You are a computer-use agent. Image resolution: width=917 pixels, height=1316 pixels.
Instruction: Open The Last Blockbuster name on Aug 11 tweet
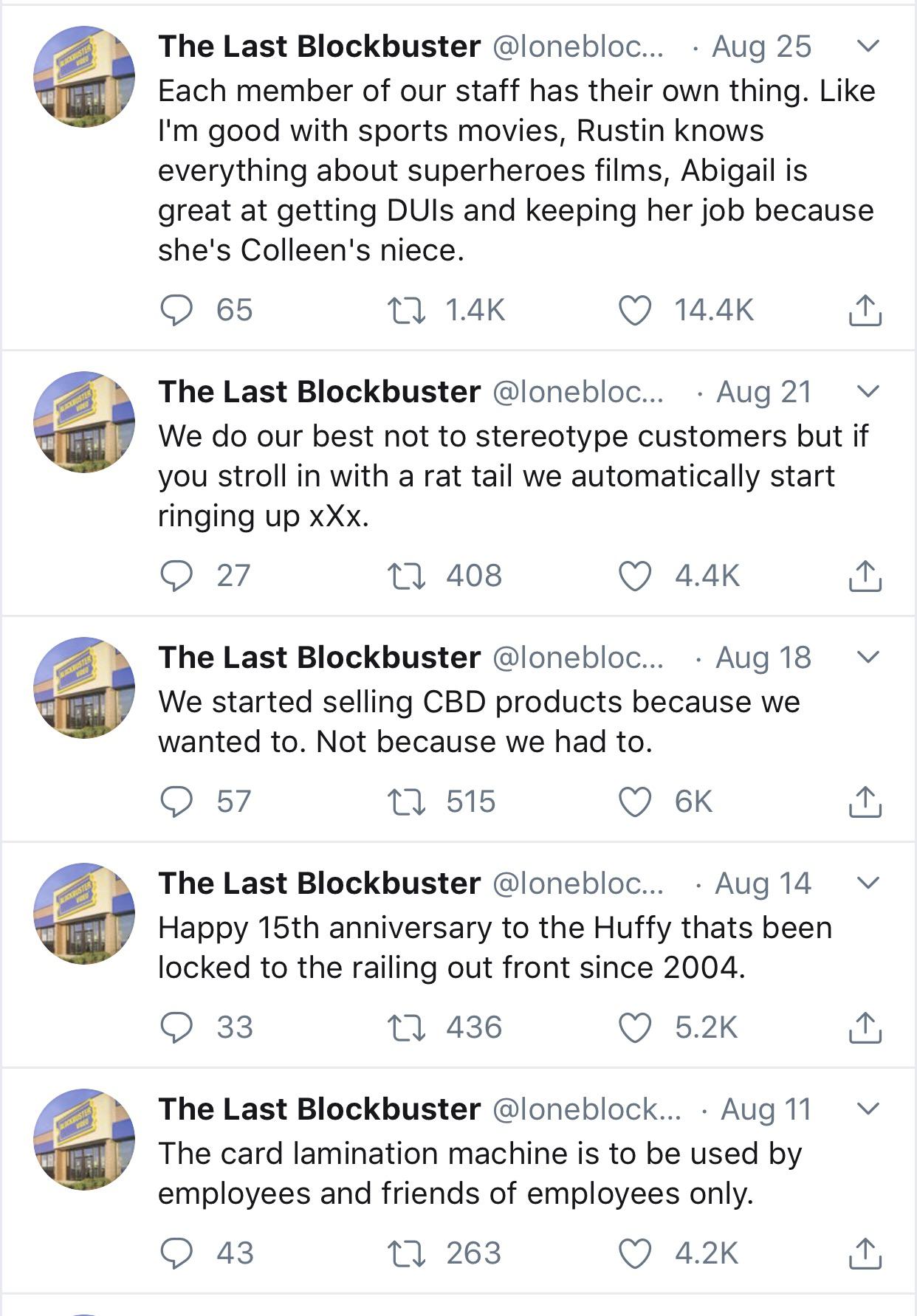pos(319,1109)
